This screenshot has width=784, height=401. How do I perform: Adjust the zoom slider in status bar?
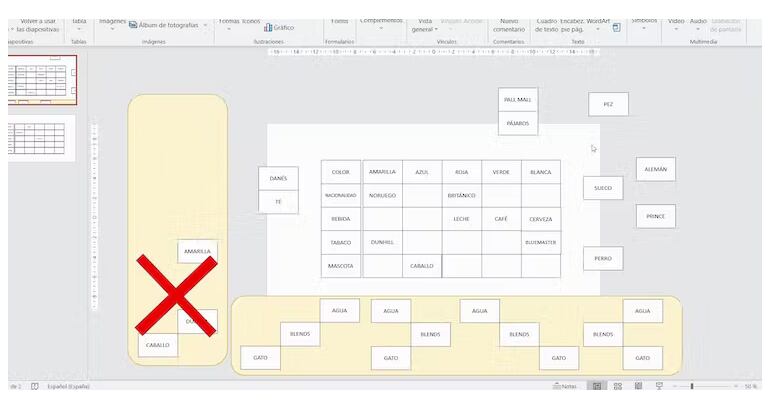tap(692, 386)
